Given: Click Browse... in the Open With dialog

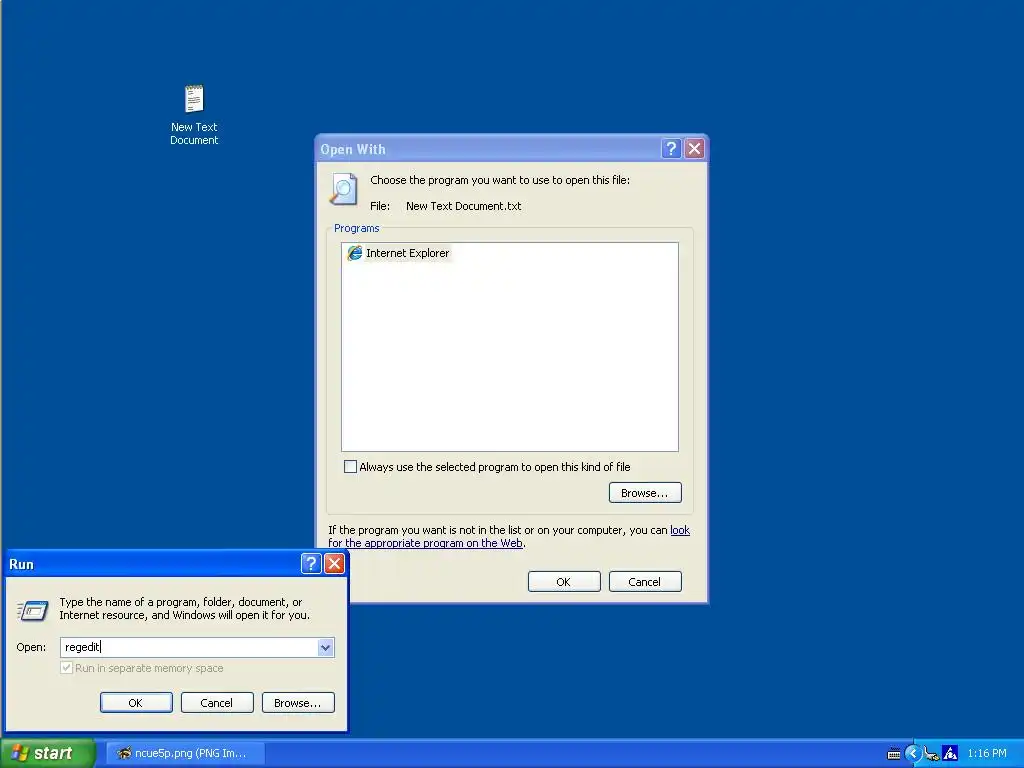Looking at the screenshot, I should (x=645, y=493).
